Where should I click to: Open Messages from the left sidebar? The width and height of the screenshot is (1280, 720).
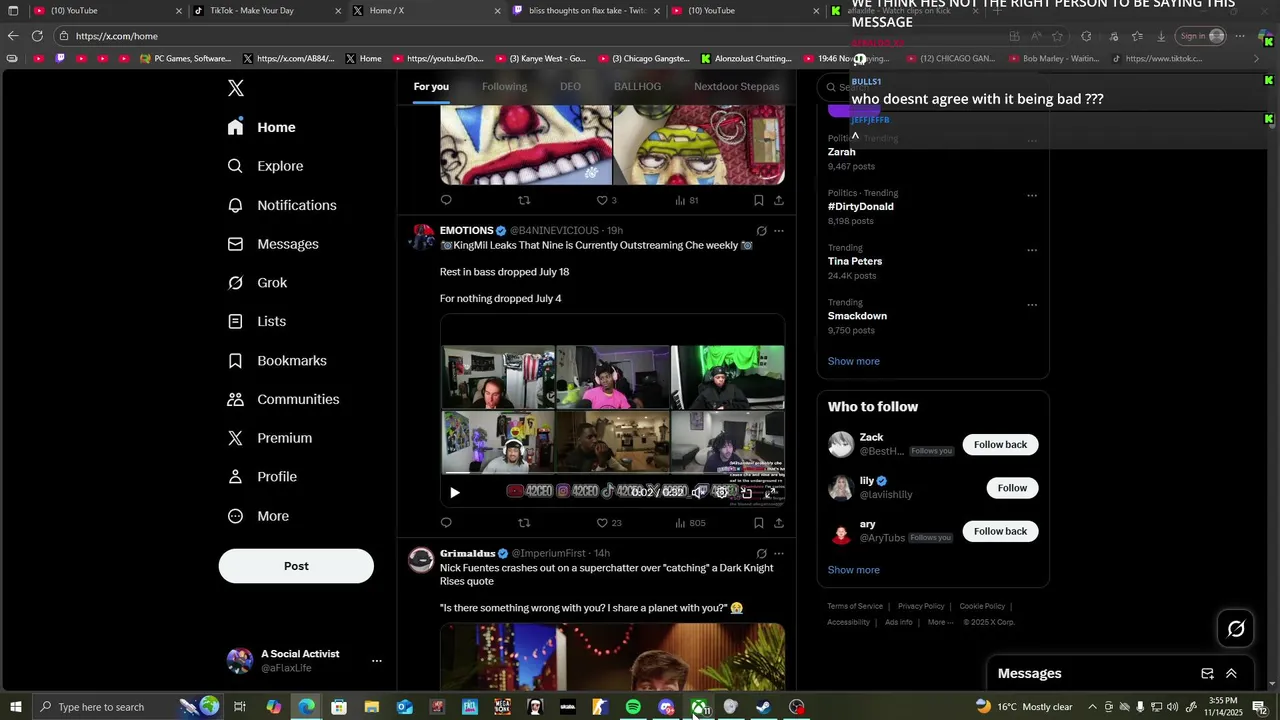coord(273,244)
